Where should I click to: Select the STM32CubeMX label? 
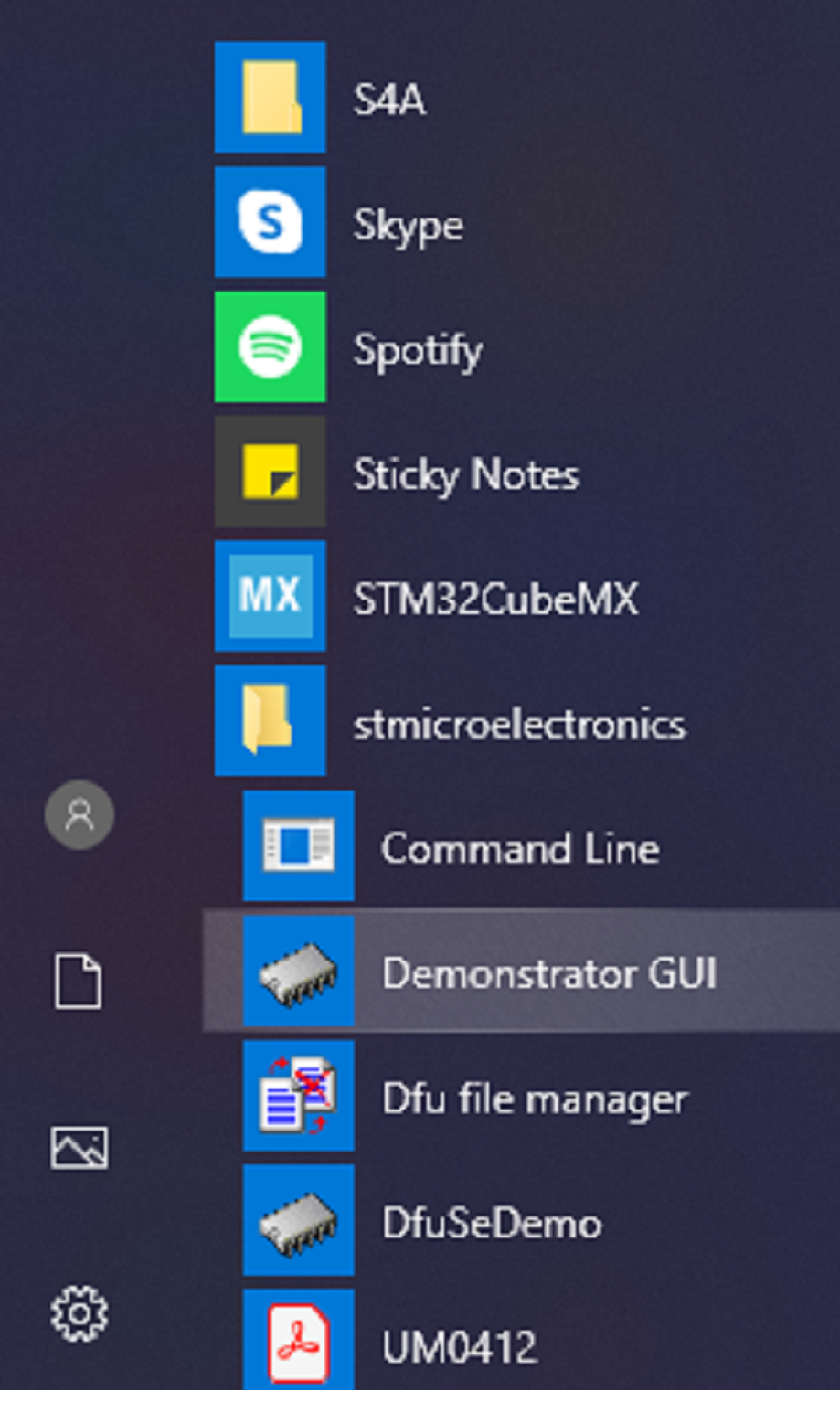click(x=496, y=599)
